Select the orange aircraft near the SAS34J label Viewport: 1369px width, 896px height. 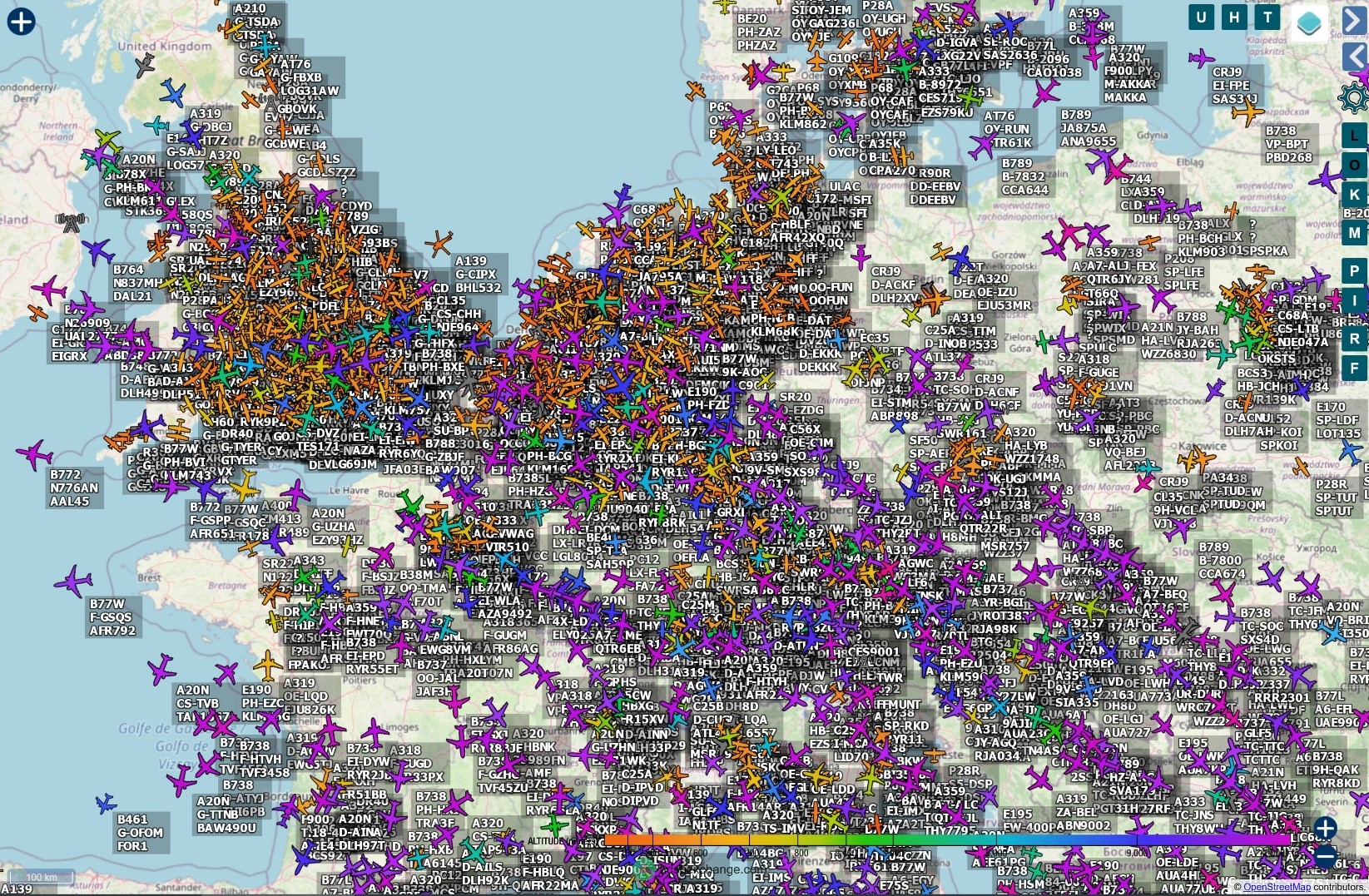pyautogui.click(x=1247, y=111)
